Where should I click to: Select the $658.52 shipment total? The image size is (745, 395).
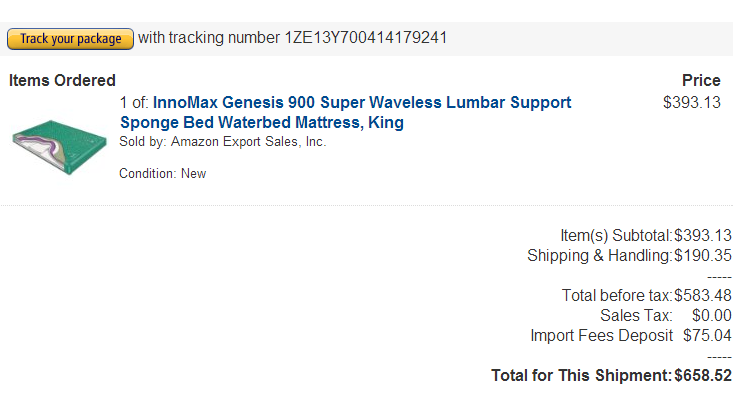coord(703,376)
